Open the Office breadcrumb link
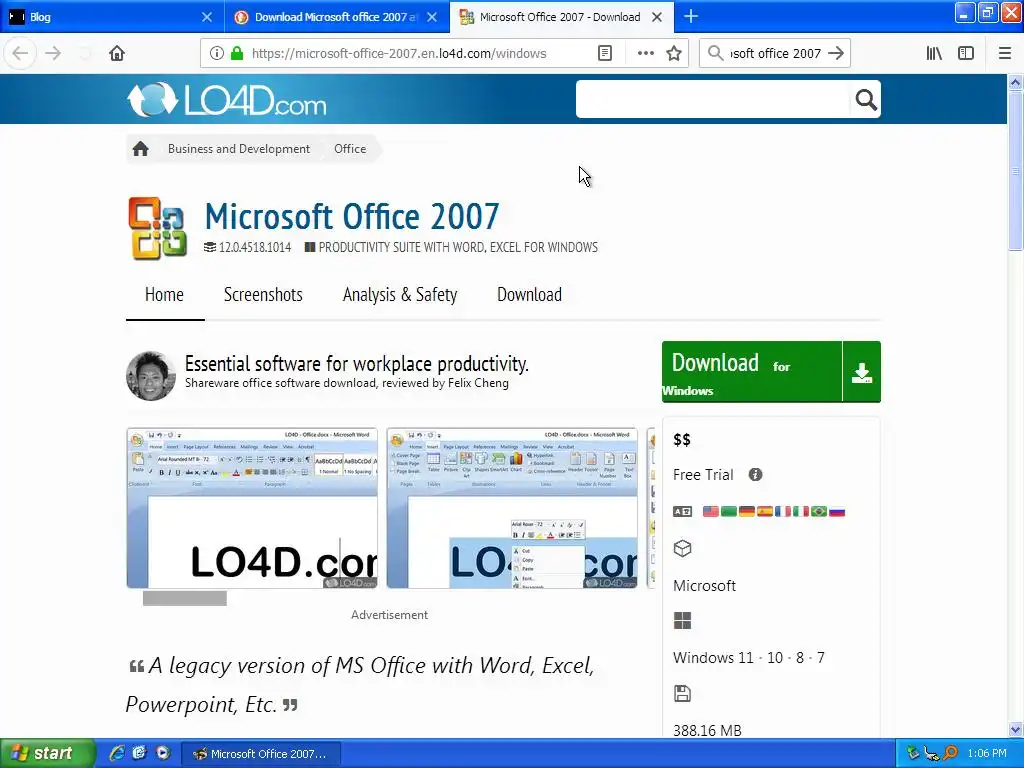1024x768 pixels. coord(350,149)
